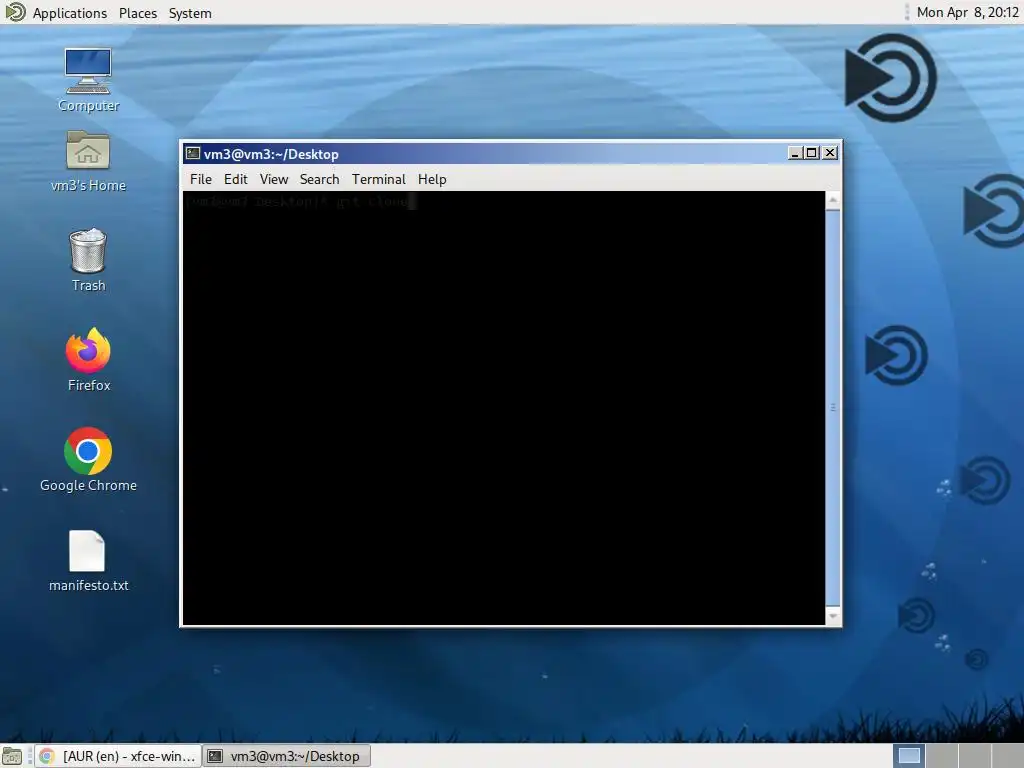Open the Help menu in terminal
Screen dimensions: 1024x768
[432, 179]
